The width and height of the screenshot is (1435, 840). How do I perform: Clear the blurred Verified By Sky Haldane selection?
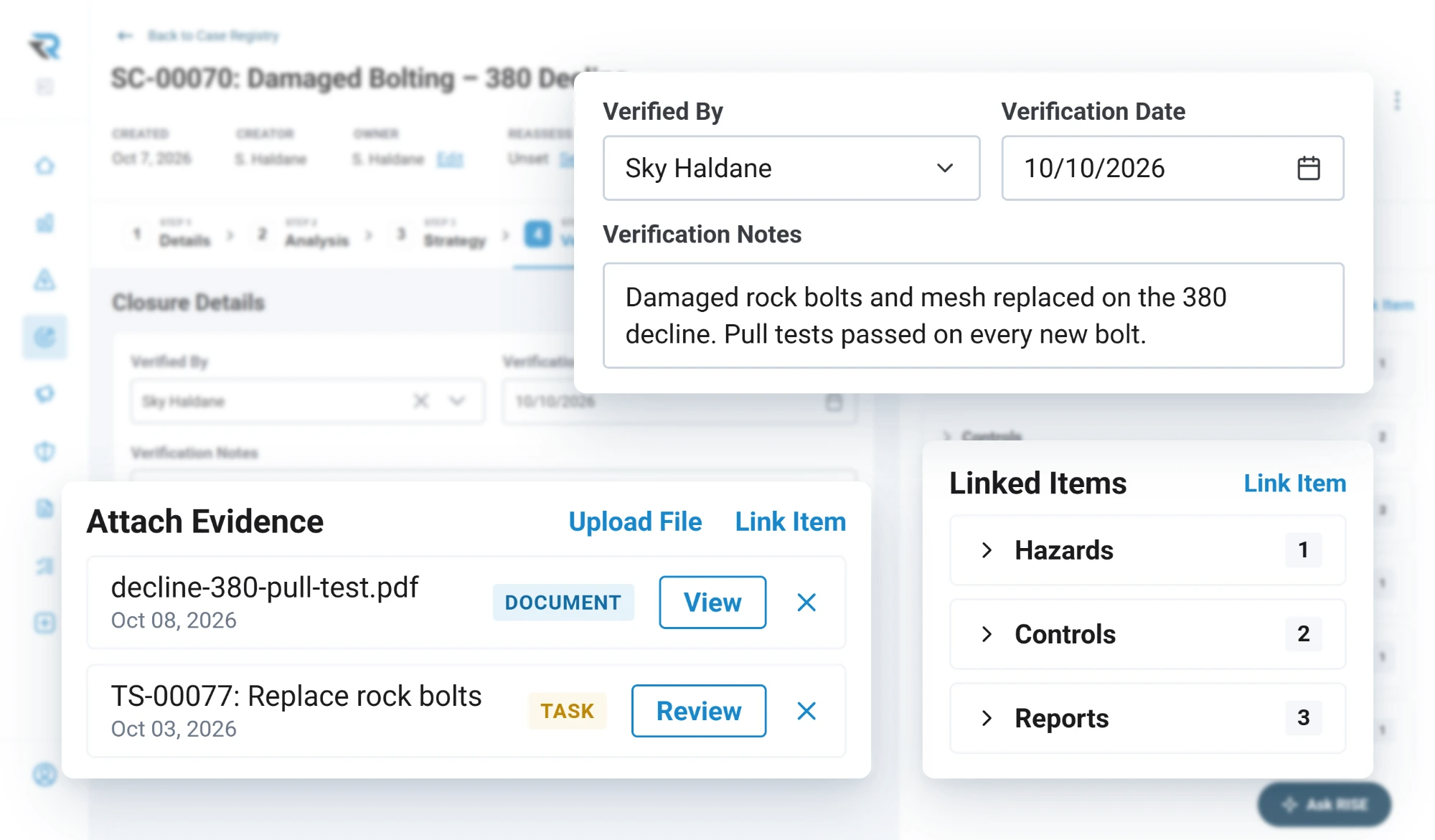click(421, 401)
